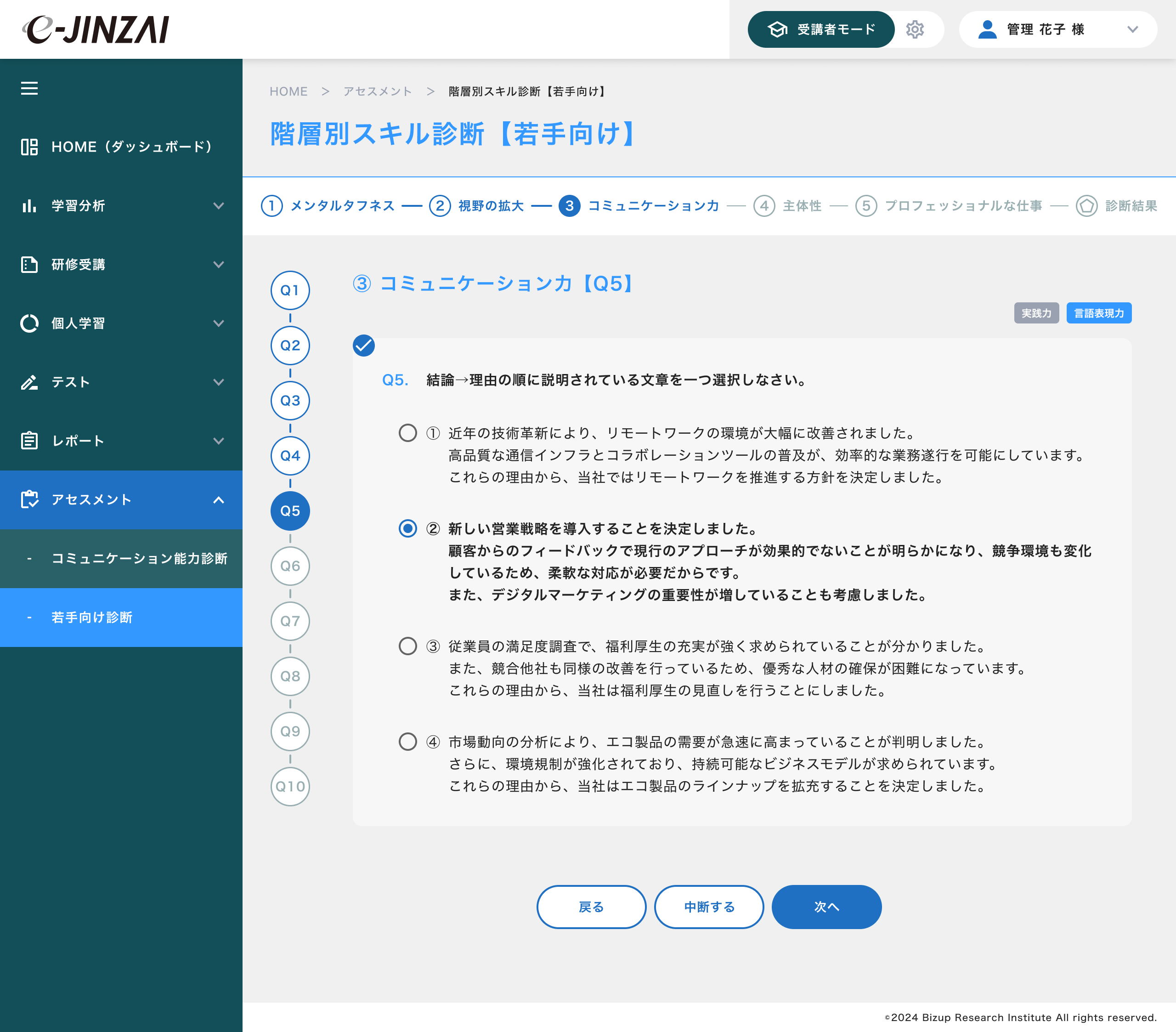
Task: Click the HOME dashboard icon in sidebar
Action: pos(29,147)
